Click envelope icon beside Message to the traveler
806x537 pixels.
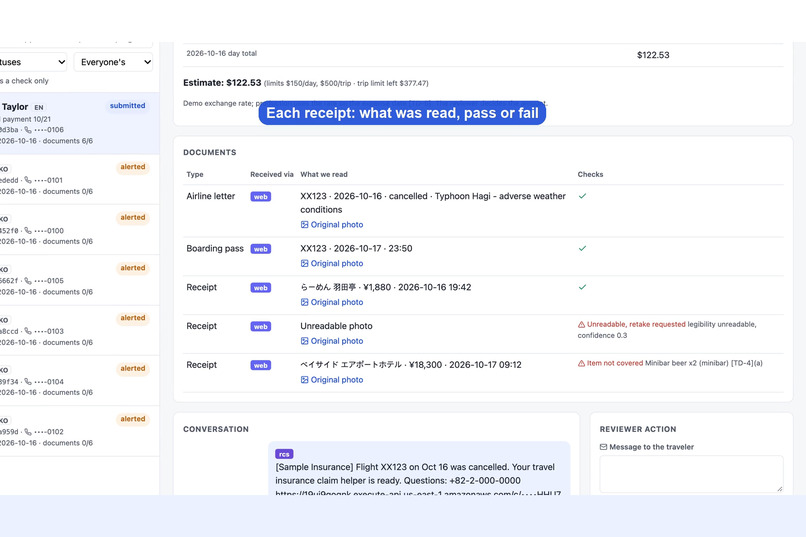coord(603,447)
